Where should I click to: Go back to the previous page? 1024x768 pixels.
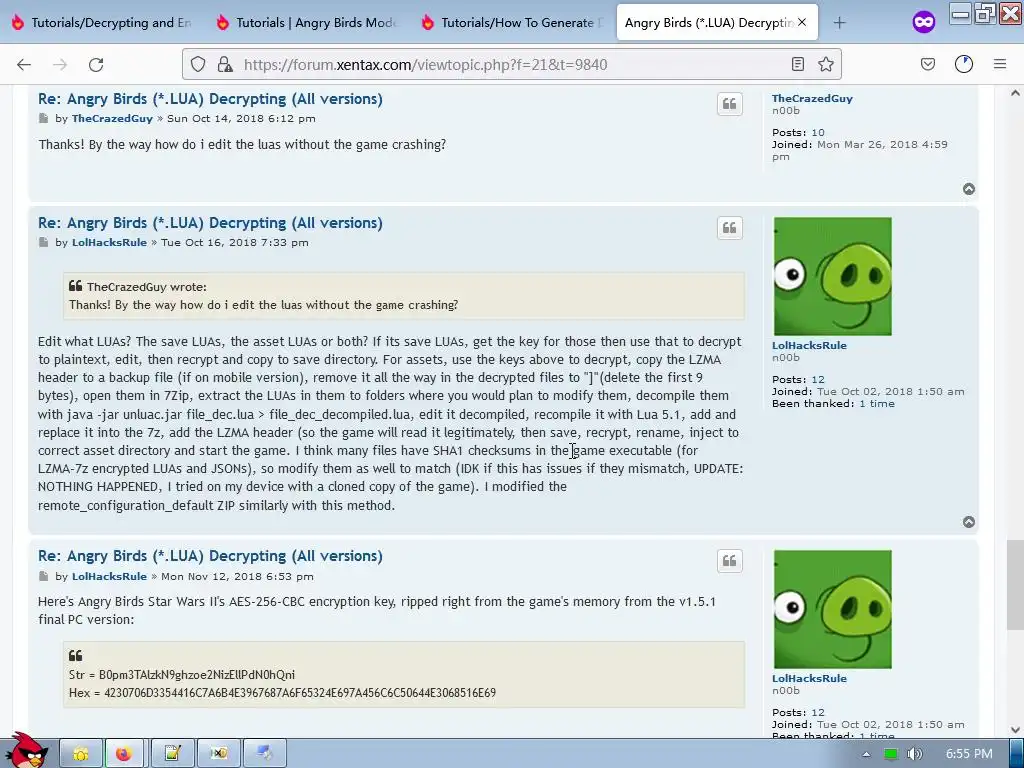click(x=24, y=64)
